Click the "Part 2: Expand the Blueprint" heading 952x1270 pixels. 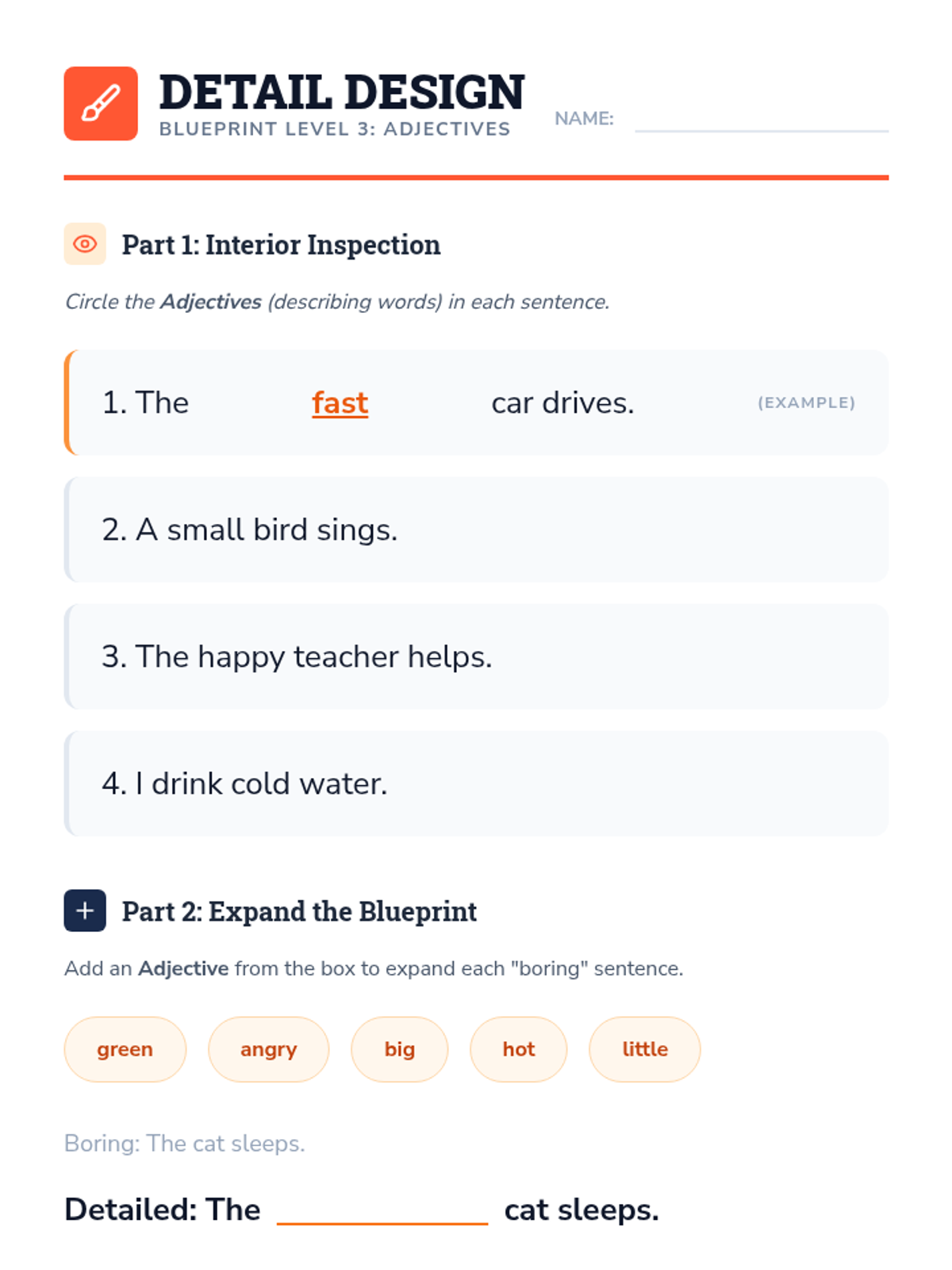pyautogui.click(x=299, y=911)
